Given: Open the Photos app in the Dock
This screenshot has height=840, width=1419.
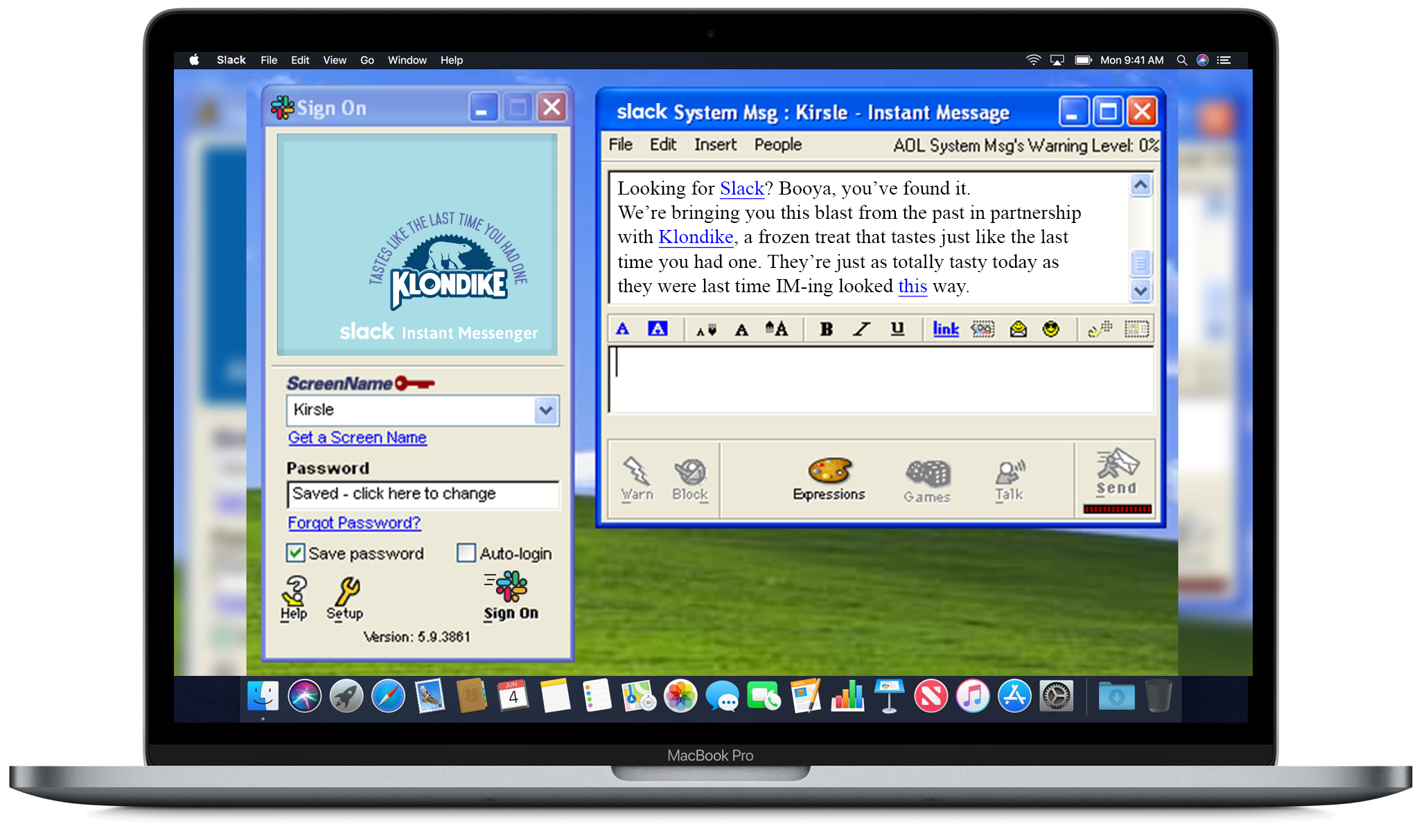Looking at the screenshot, I should click(680, 696).
